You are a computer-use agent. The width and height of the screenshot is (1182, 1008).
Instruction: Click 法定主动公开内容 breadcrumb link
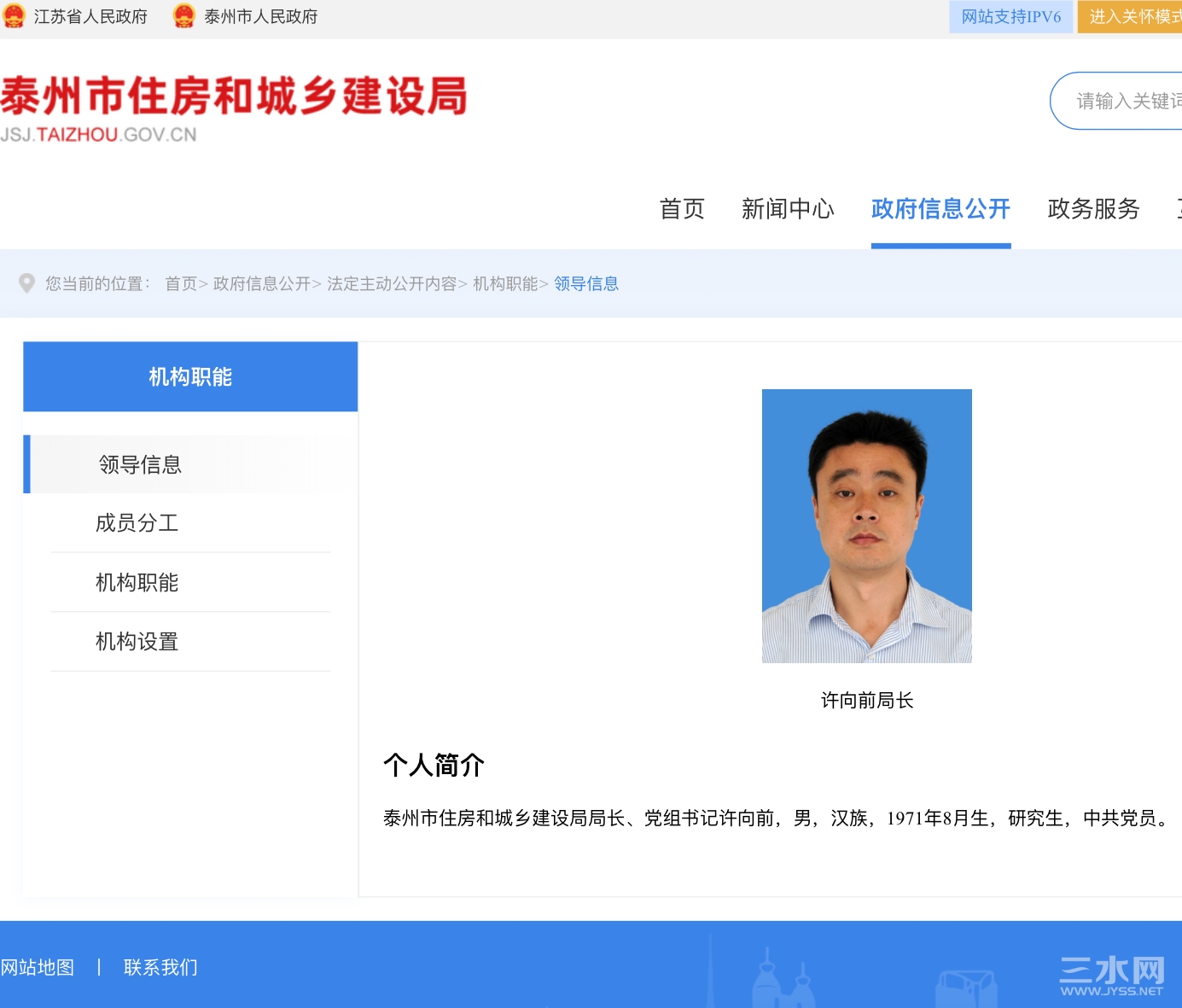(392, 283)
